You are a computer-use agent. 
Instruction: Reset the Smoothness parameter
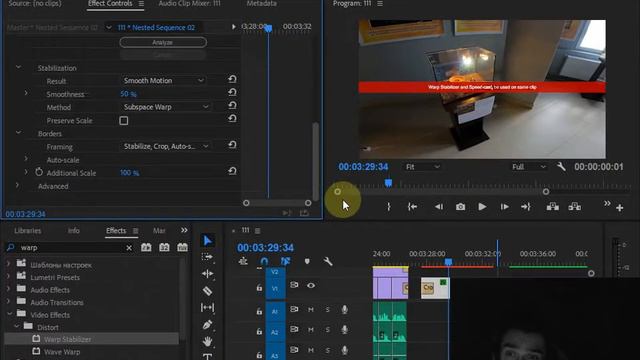[x=232, y=92]
